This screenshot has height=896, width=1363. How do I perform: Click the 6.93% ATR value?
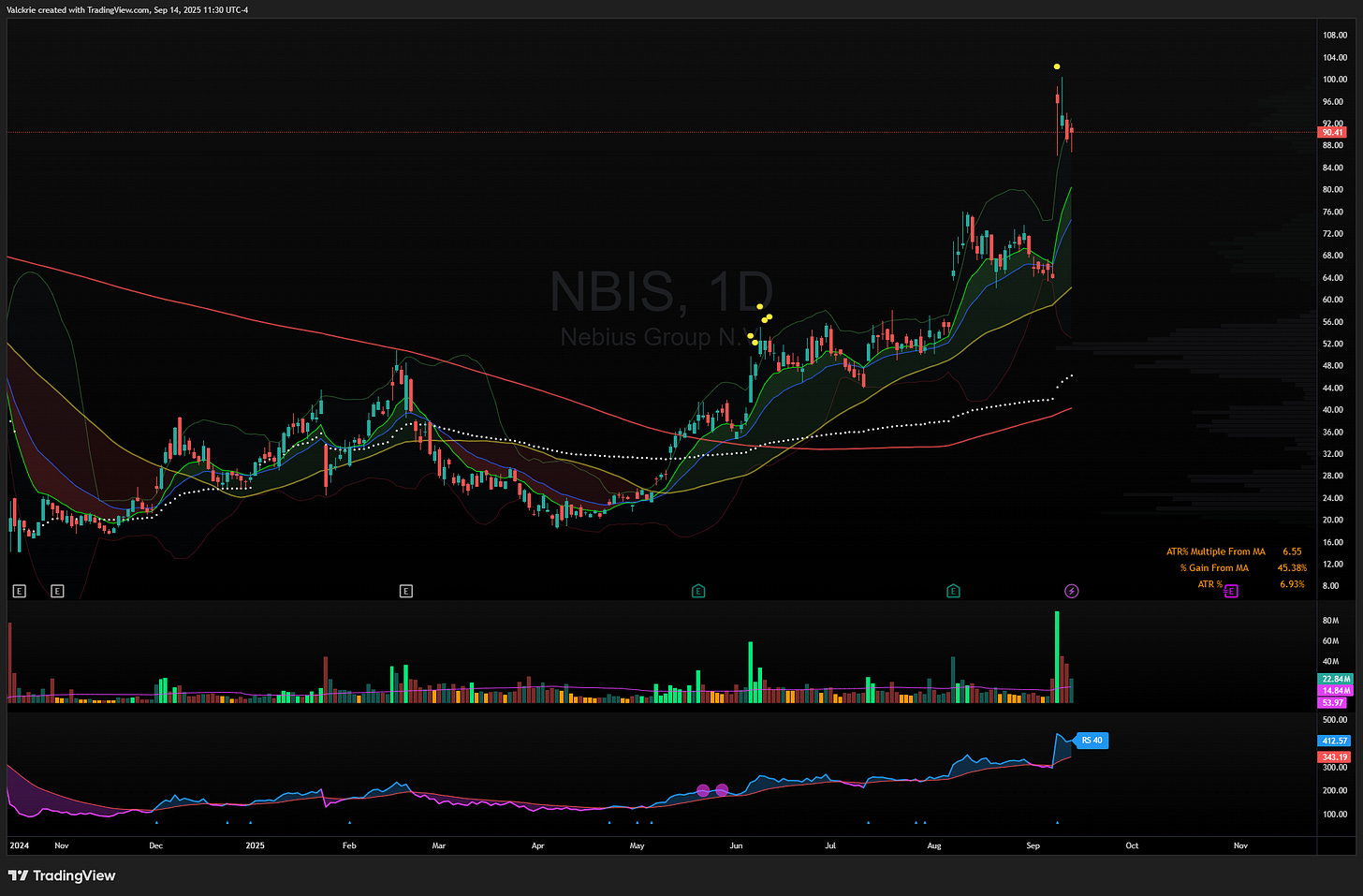point(1292,584)
